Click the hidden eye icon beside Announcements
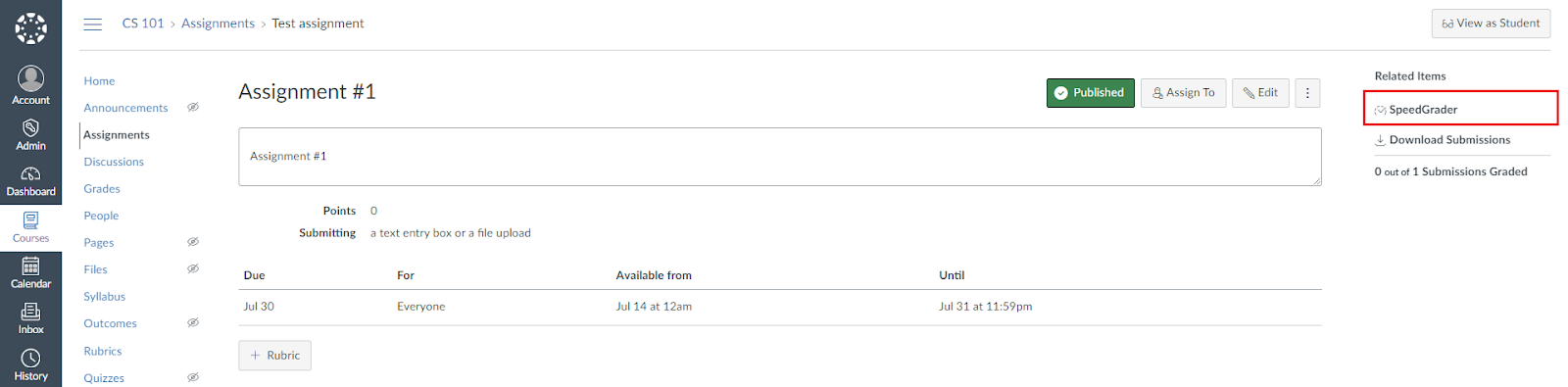 pyautogui.click(x=193, y=108)
